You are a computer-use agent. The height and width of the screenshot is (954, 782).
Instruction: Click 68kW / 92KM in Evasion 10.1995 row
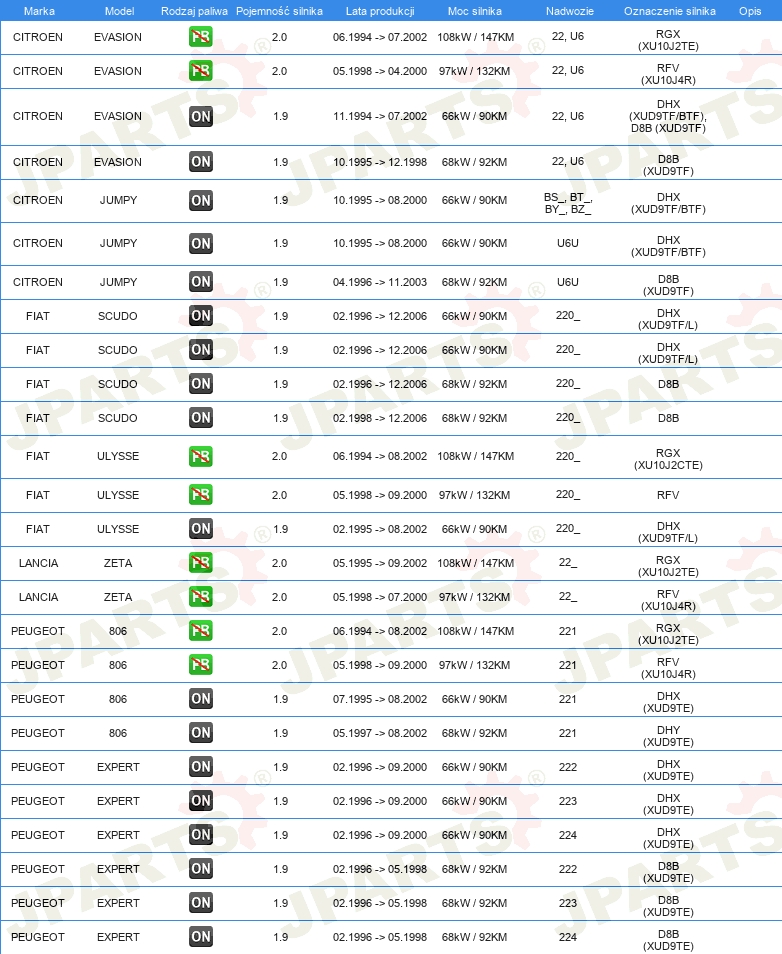click(475, 162)
